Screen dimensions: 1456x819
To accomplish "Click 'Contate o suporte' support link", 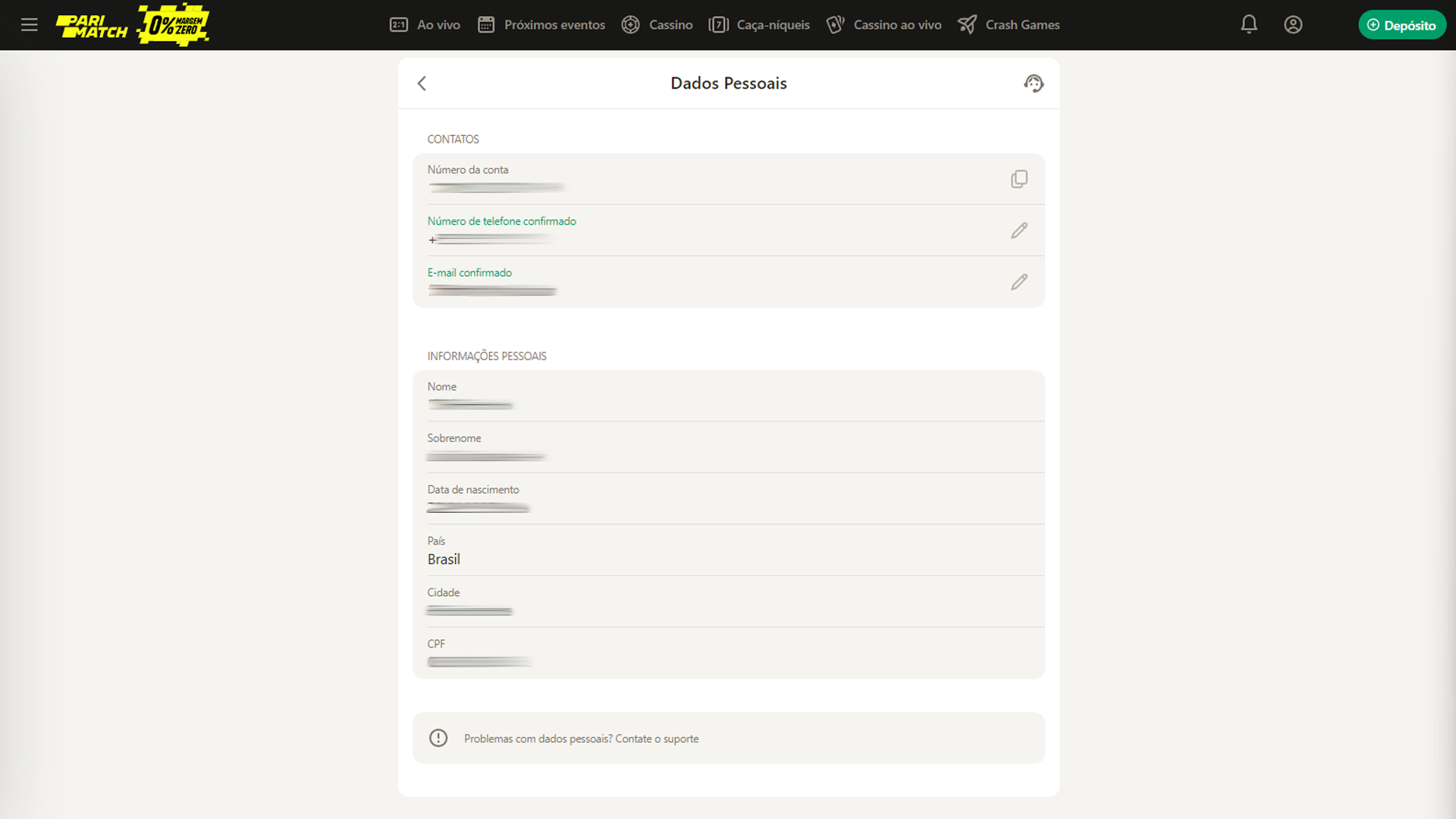I will [x=657, y=738].
